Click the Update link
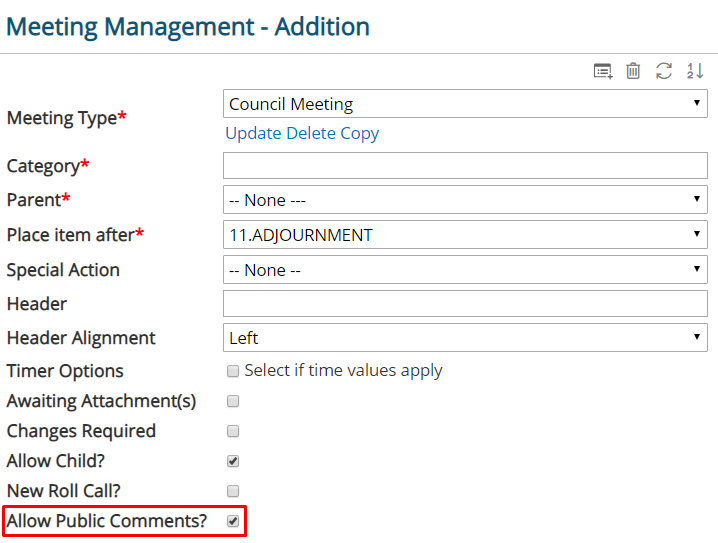Viewport: 718px width, 543px height. (254, 133)
